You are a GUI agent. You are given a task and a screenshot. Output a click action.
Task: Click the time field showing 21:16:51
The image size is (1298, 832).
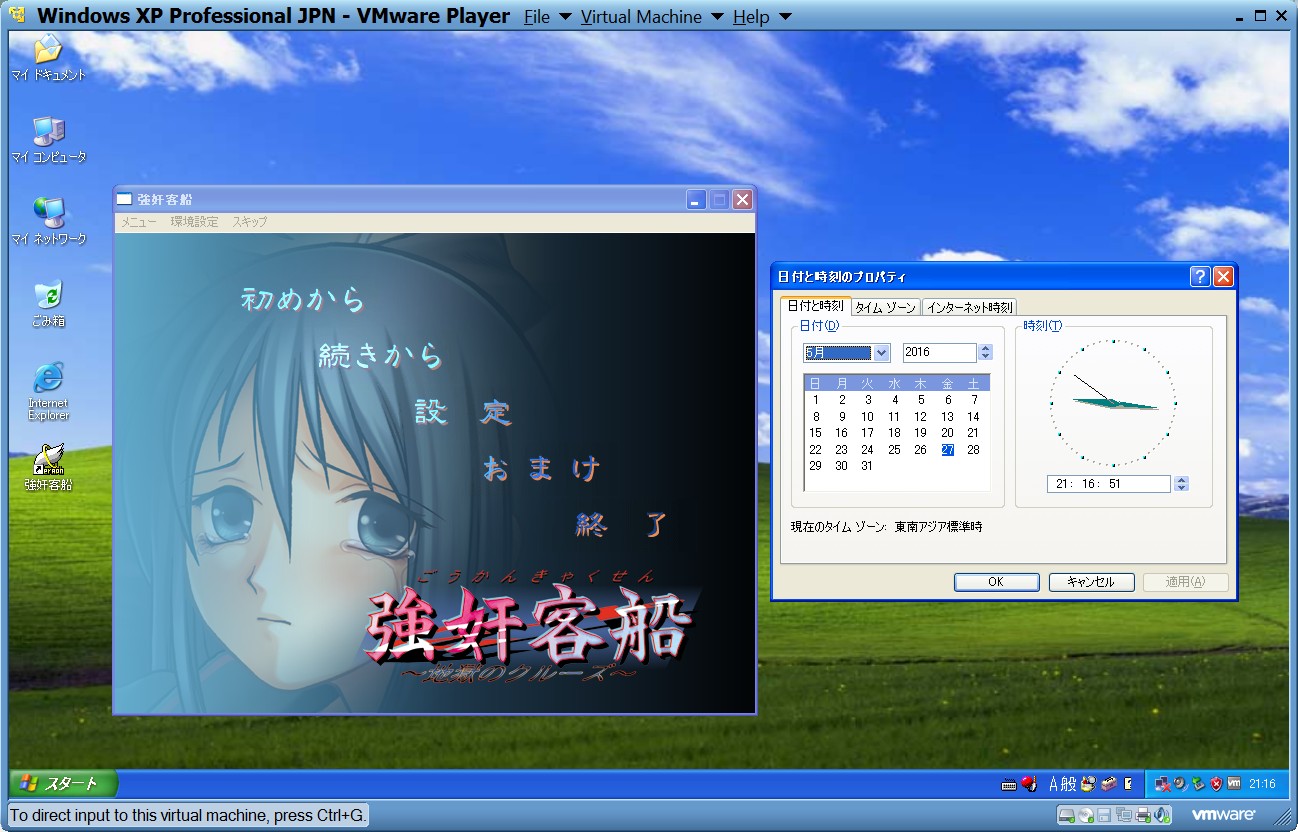(x=1109, y=484)
